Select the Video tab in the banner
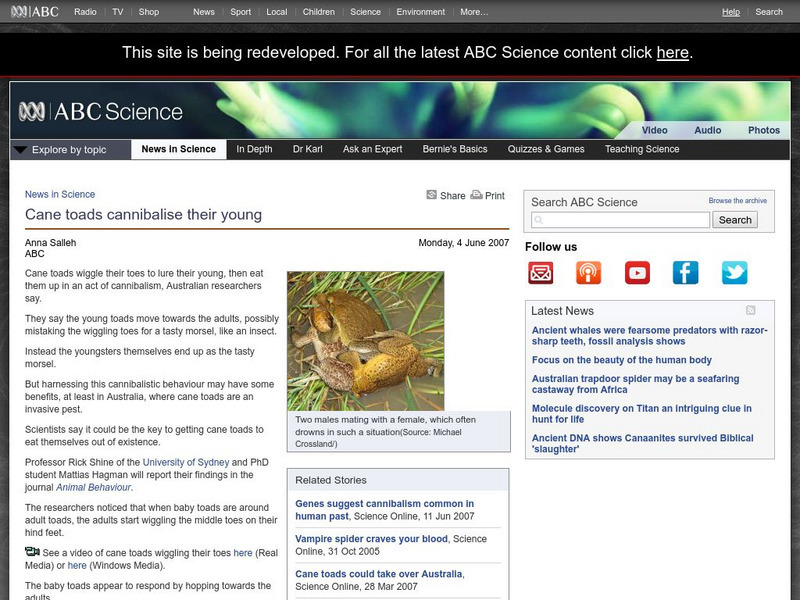 click(654, 130)
